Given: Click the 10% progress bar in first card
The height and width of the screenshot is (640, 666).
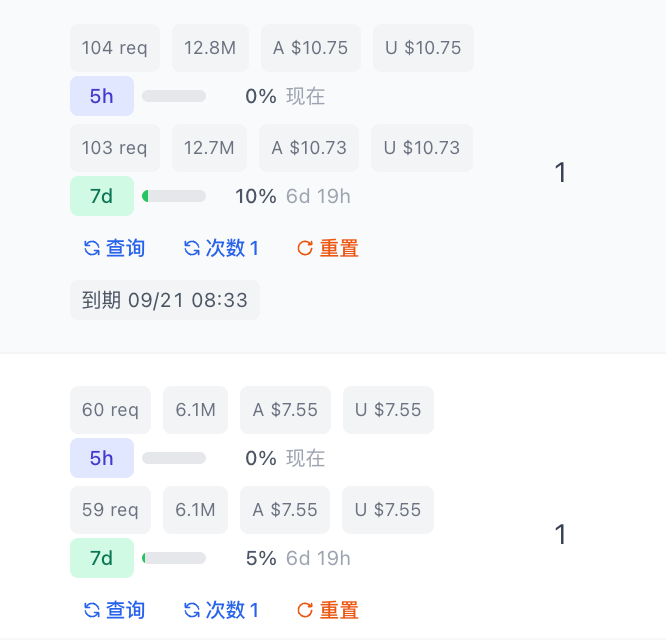Looking at the screenshot, I should coord(174,196).
